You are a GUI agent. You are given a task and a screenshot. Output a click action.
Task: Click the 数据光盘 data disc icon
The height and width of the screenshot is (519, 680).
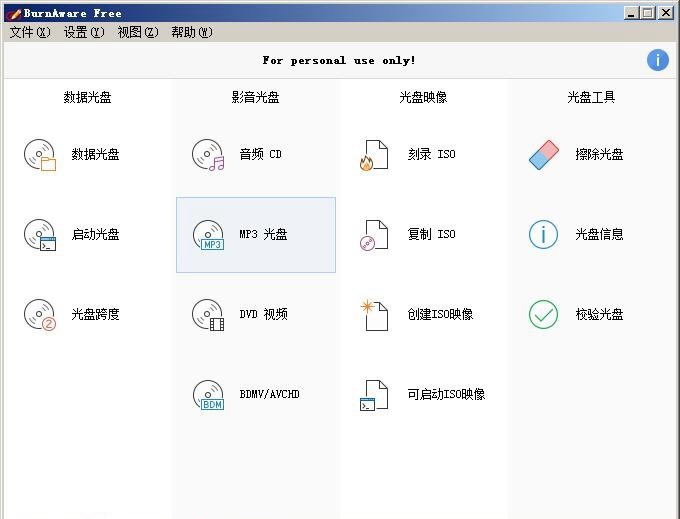(x=40, y=155)
